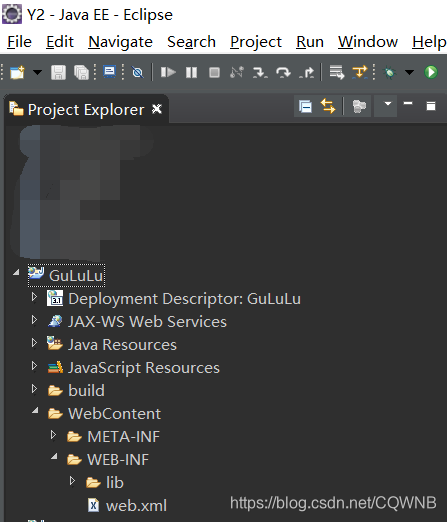
Task: Click the Step Into icon
Action: pos(260,72)
